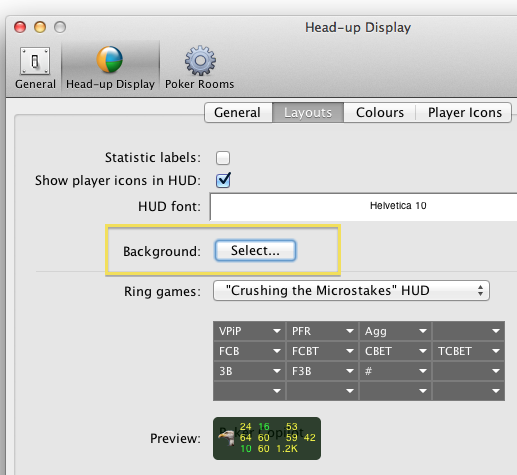The height and width of the screenshot is (475, 517).
Task: Click the Helvetica 10 HUD font field
Action: coord(363,206)
